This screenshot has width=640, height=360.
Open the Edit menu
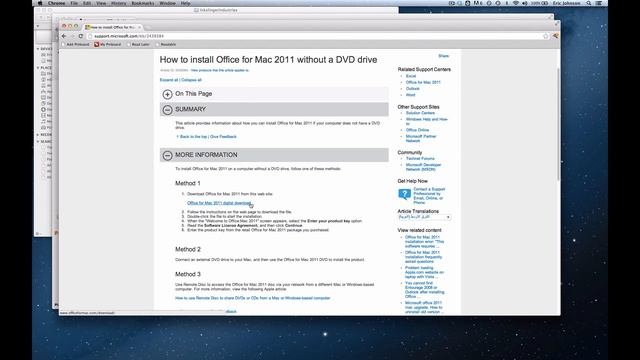[87, 3]
